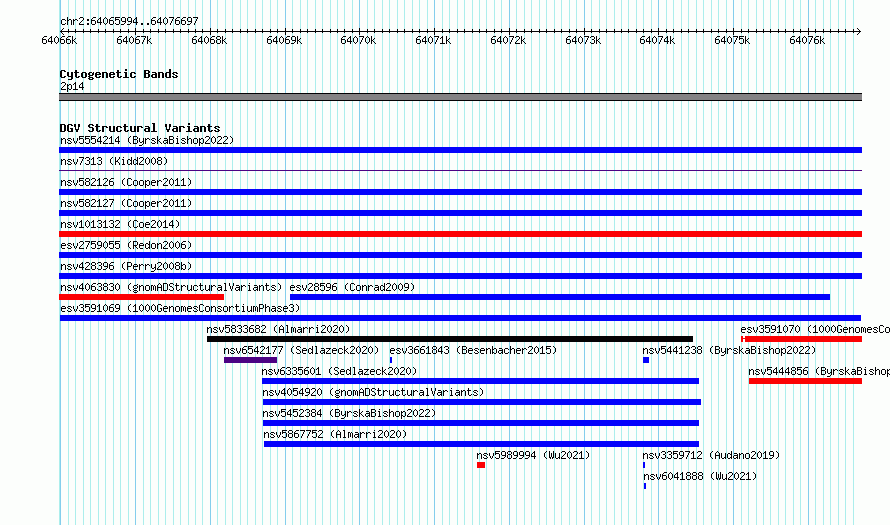The image size is (890, 525).
Task: Open nsv5452384 (ByrskaBishop2022) label
Action: [349, 413]
